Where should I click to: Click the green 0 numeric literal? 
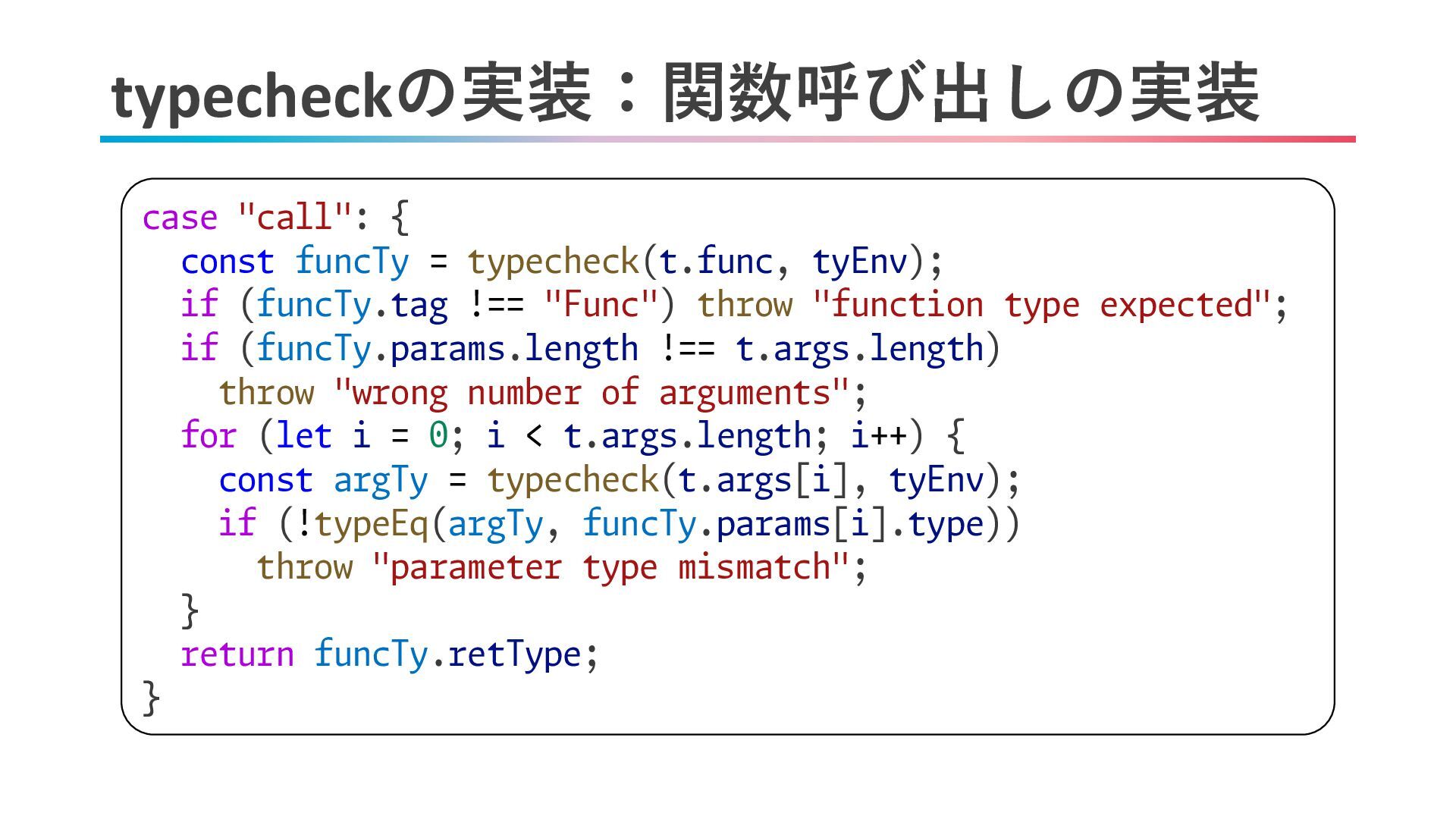[x=438, y=436]
